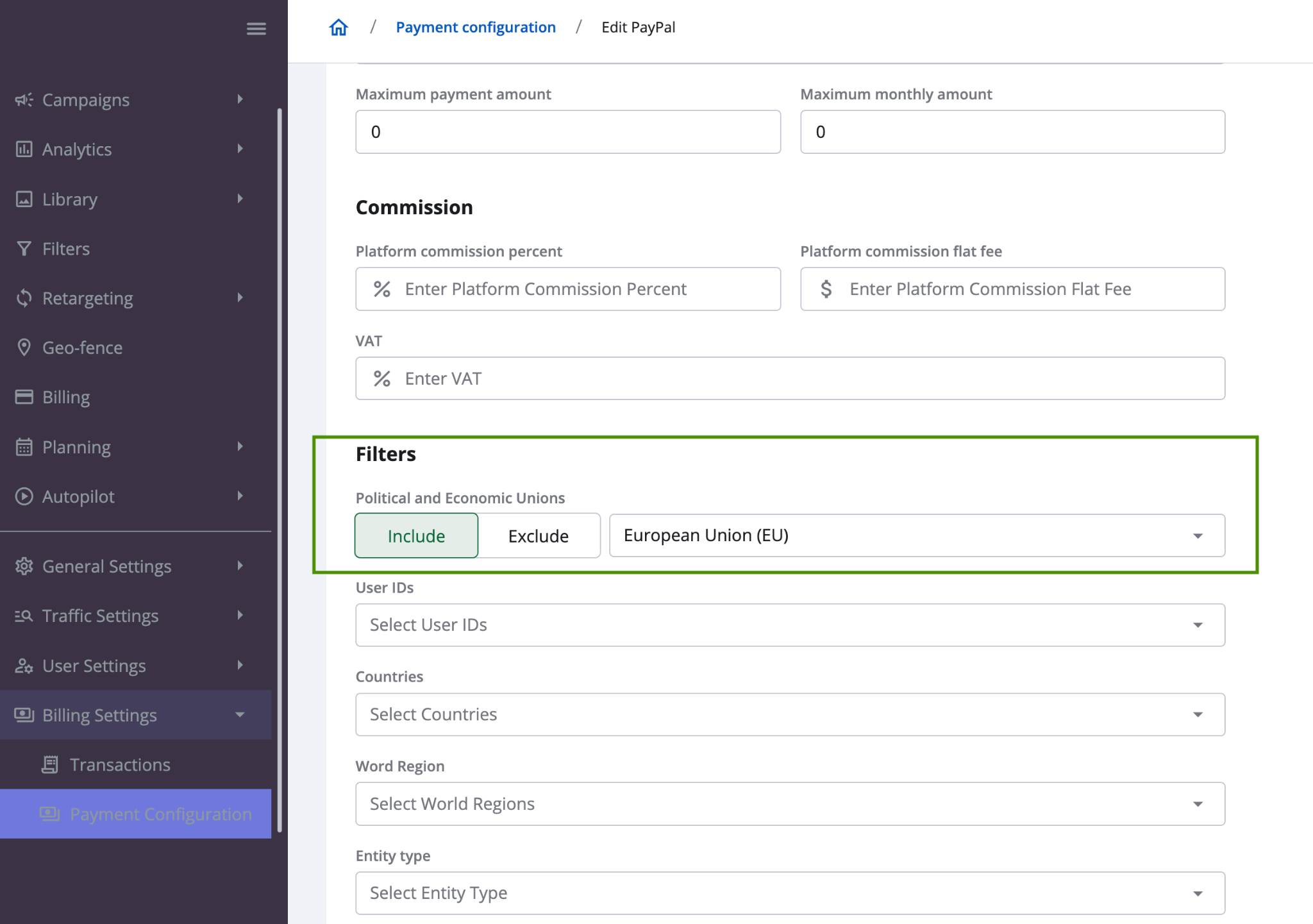Expand the Analytics submenu arrow
This screenshot has width=1313, height=924.
240,149
